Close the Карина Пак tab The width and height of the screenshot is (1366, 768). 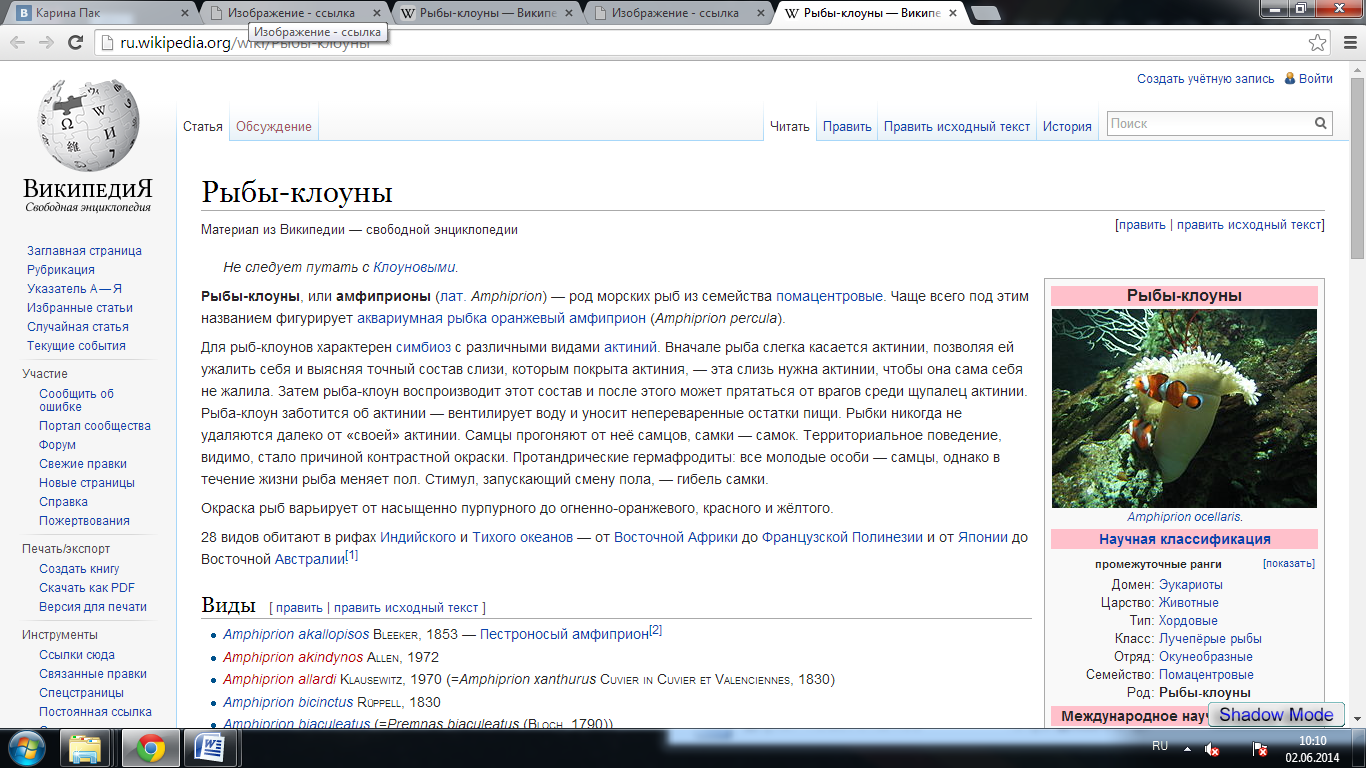tap(186, 14)
